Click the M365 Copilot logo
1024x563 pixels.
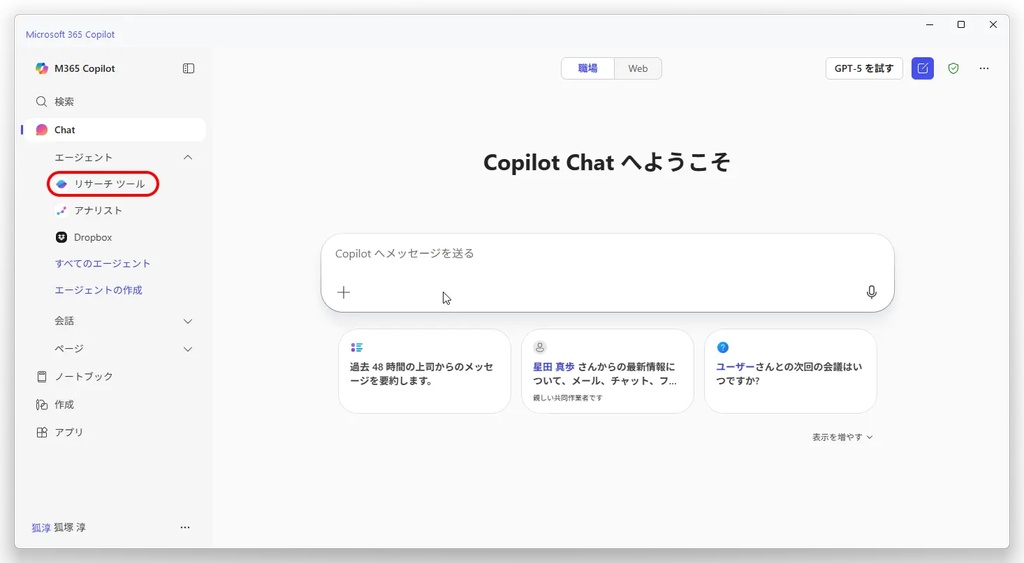tap(42, 69)
